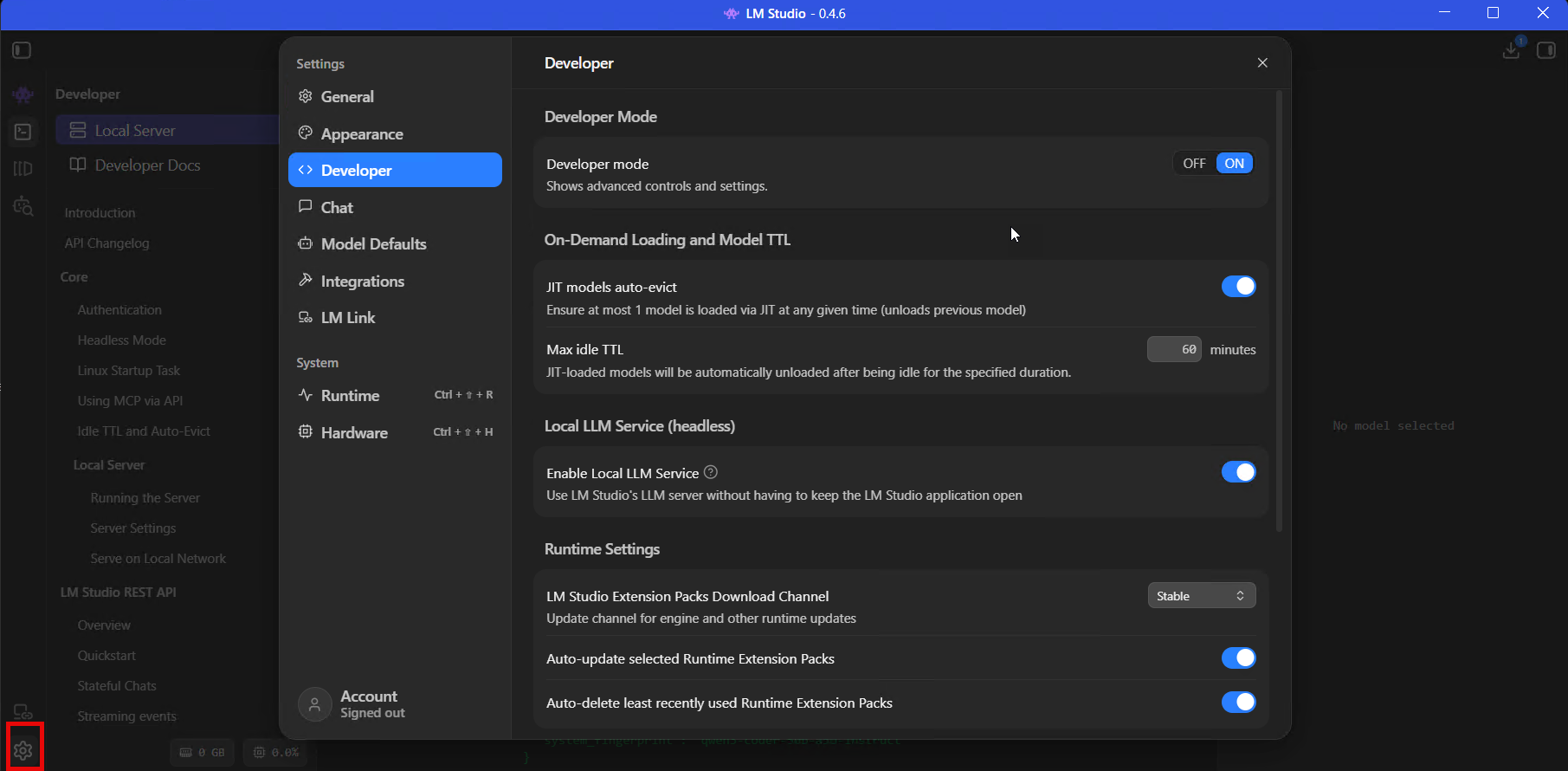Open Server Settings docs page
This screenshot has width=1568, height=771.
(132, 528)
